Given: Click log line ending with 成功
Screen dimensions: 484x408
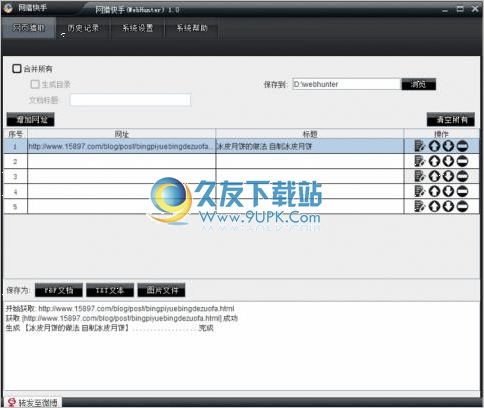Looking at the screenshot, I should (122, 318).
